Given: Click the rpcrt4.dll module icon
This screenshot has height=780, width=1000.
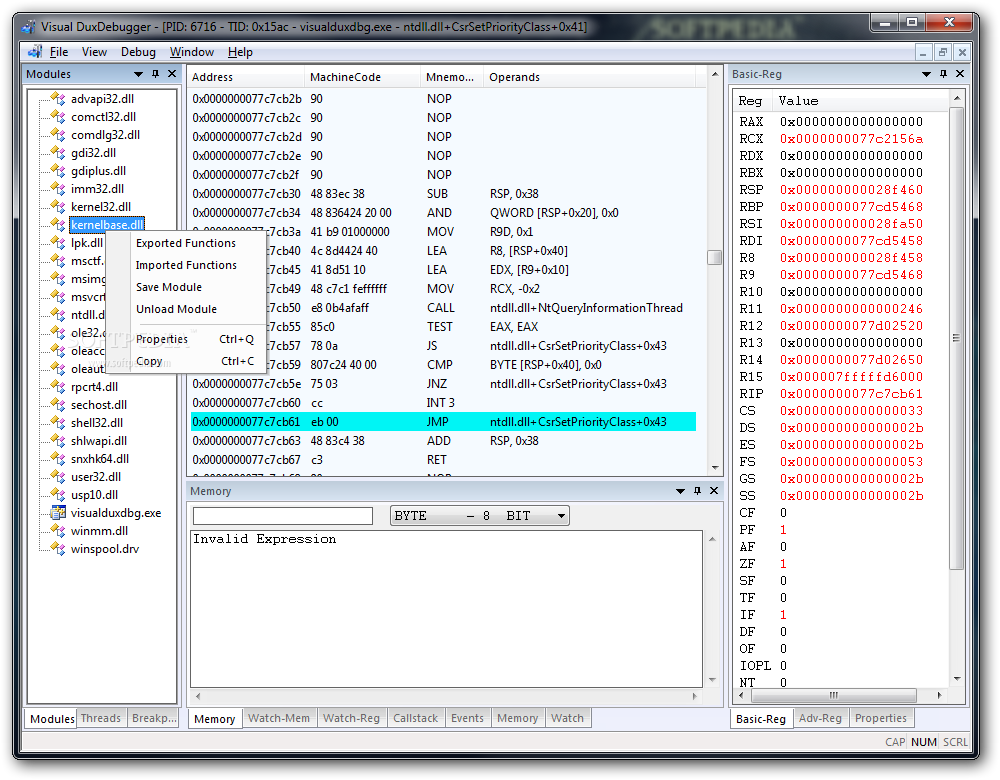Looking at the screenshot, I should (x=59, y=386).
